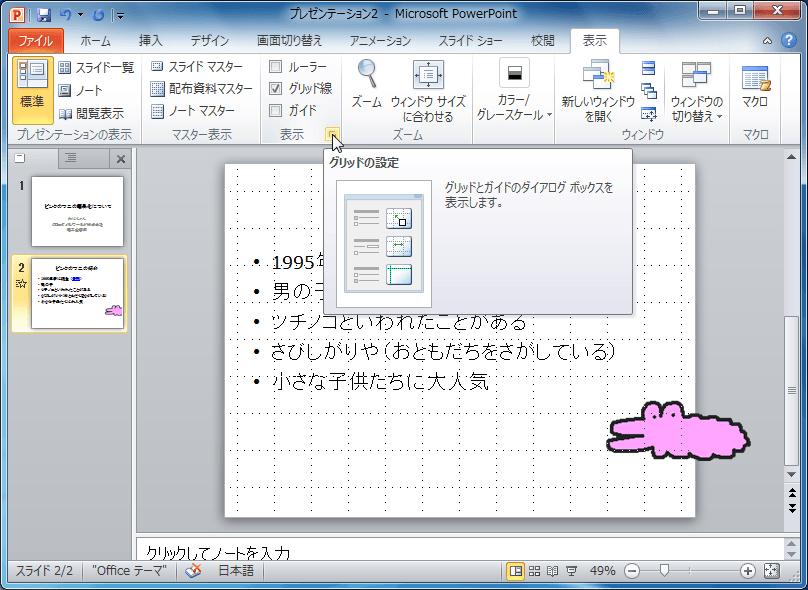The height and width of the screenshot is (590, 808).
Task: Select slide 2 thumbnail
Action: point(77,293)
